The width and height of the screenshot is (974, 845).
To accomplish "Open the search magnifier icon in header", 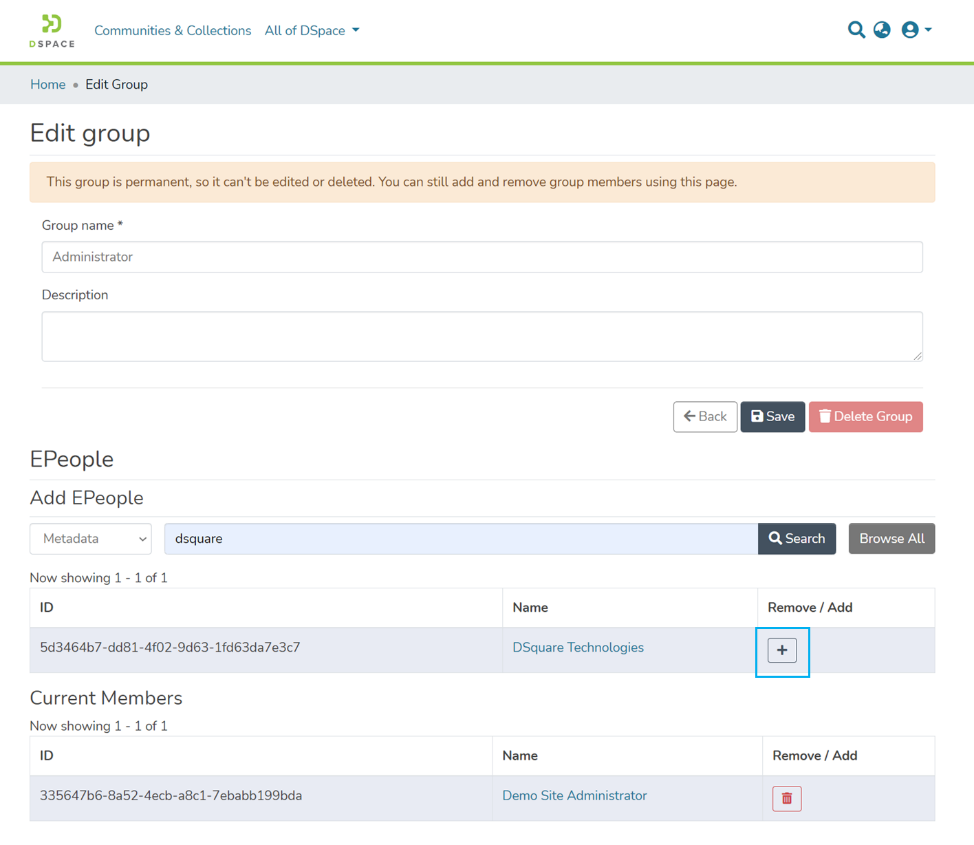I will point(856,30).
